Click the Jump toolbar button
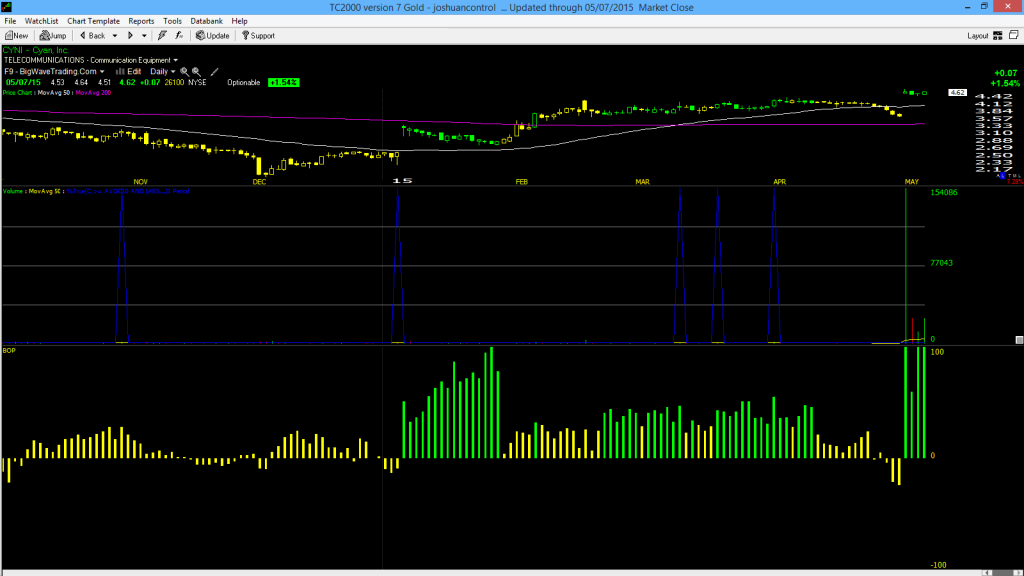This screenshot has height=576, width=1024. [x=53, y=36]
